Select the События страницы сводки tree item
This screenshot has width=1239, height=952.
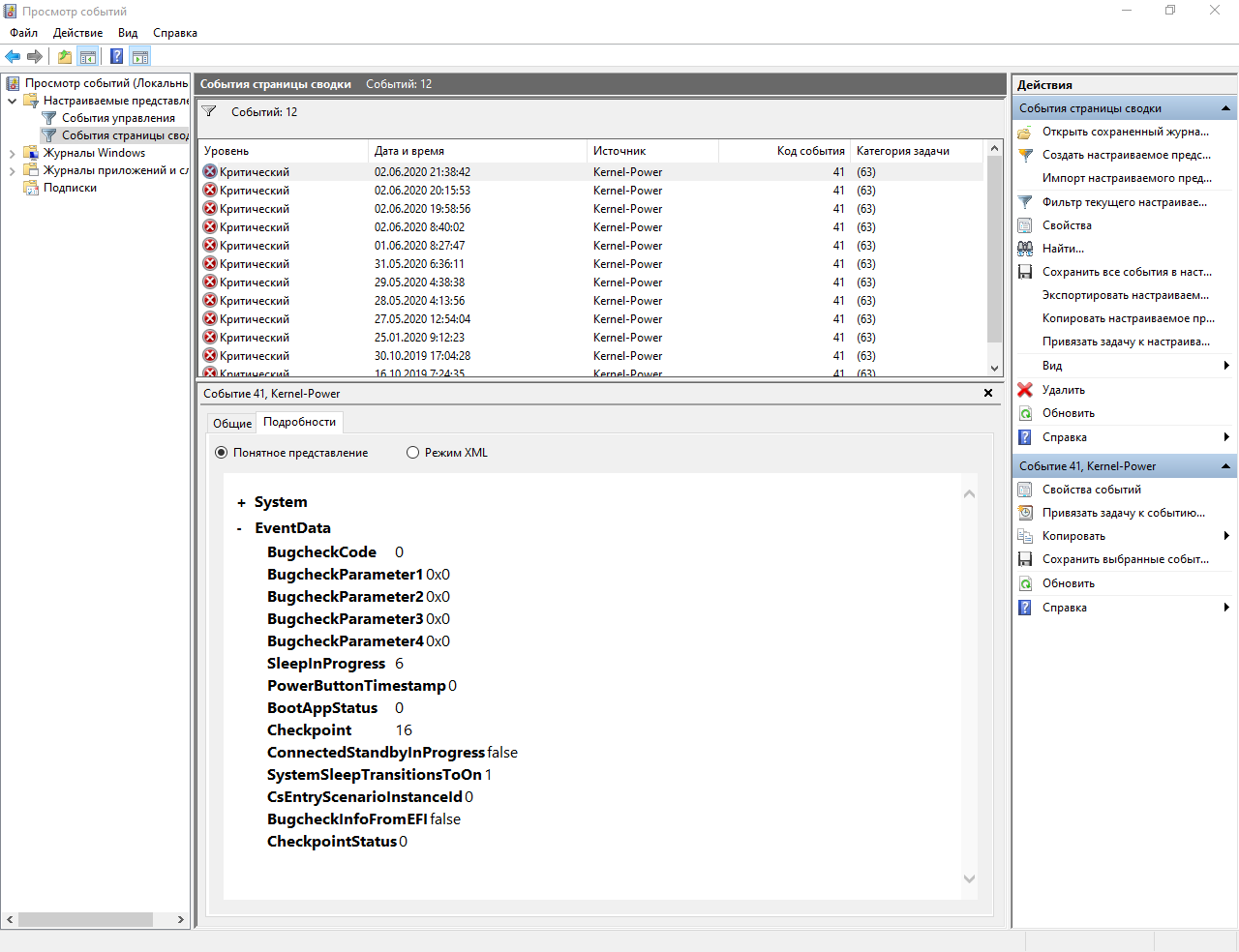[x=114, y=135]
